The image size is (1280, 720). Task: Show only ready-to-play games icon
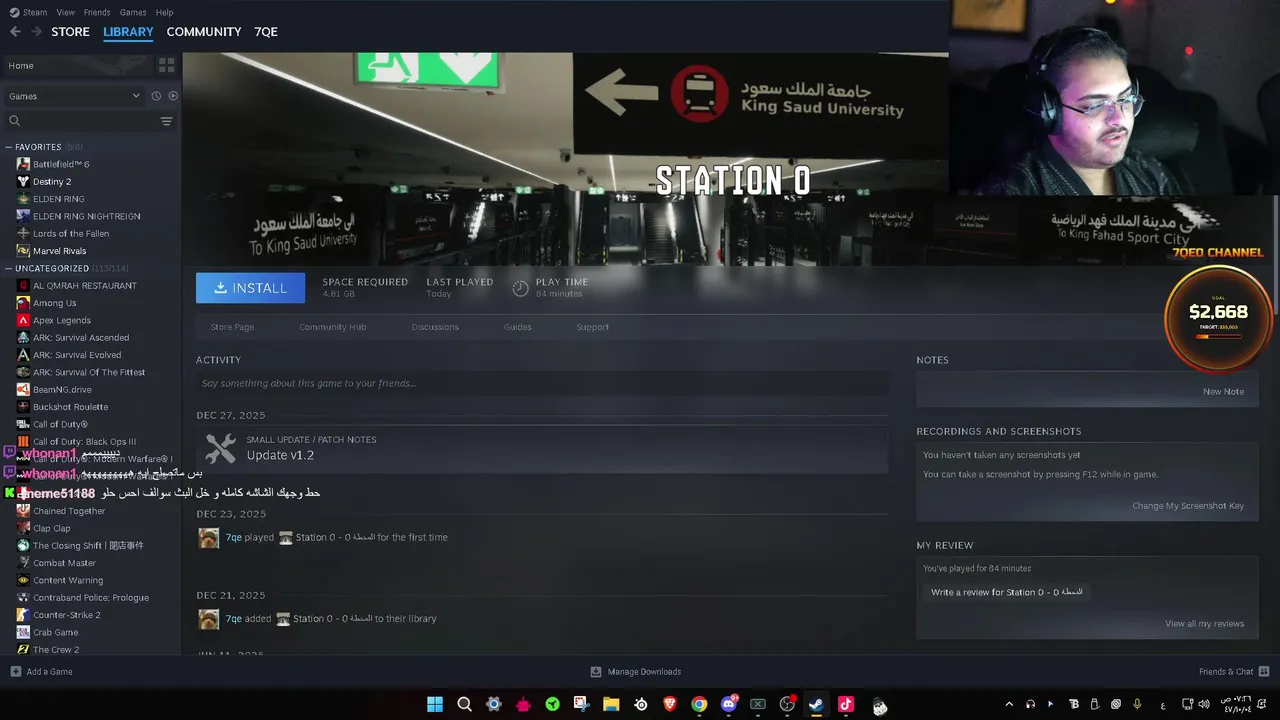point(173,96)
